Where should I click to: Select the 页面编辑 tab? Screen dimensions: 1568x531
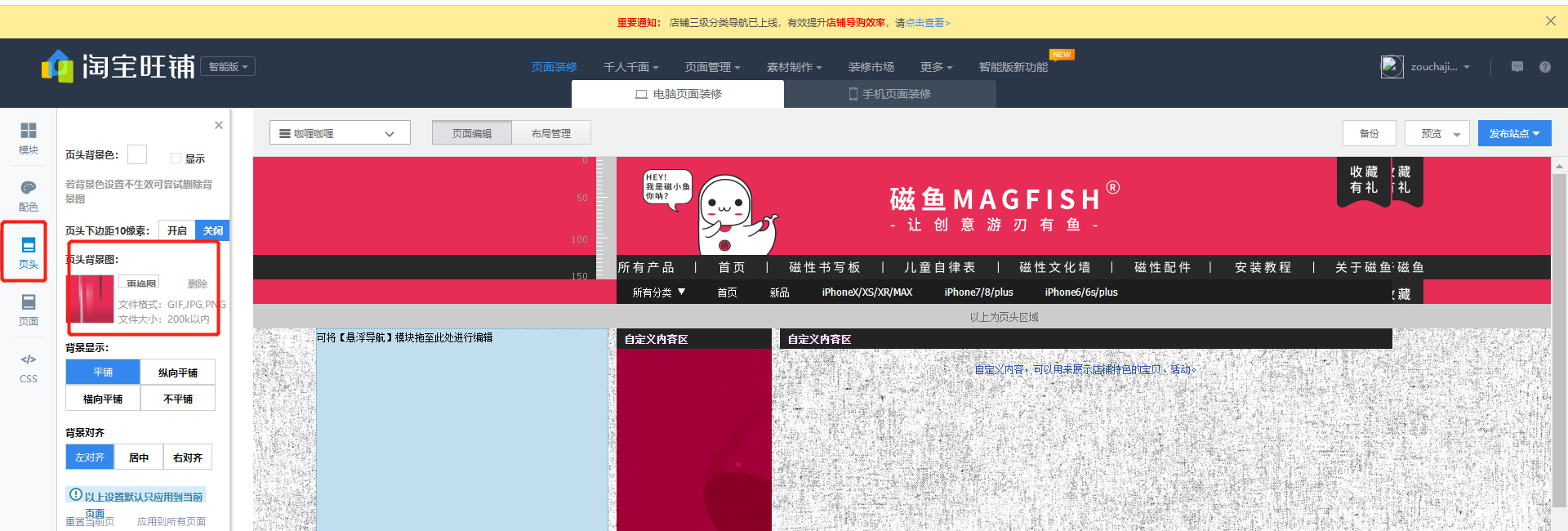click(x=472, y=133)
